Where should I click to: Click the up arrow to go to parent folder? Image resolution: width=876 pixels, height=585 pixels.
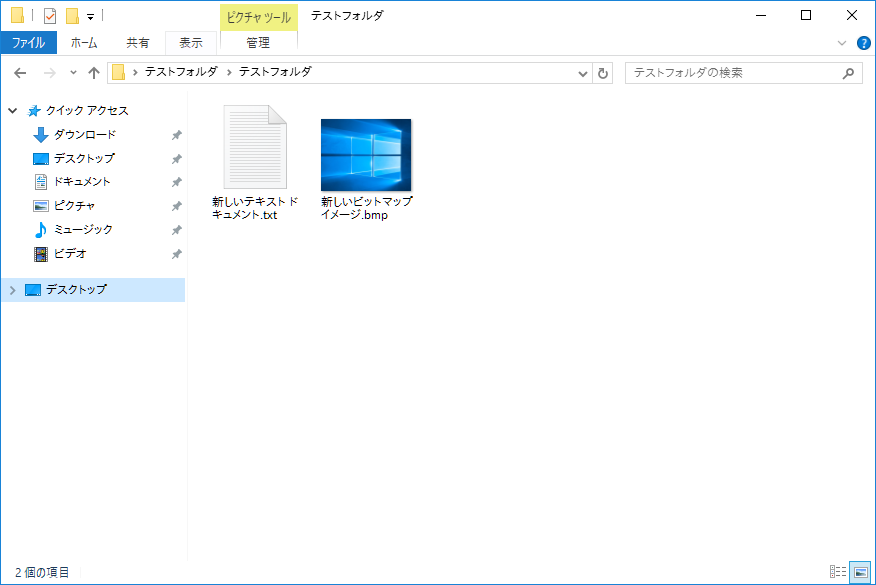coord(94,72)
